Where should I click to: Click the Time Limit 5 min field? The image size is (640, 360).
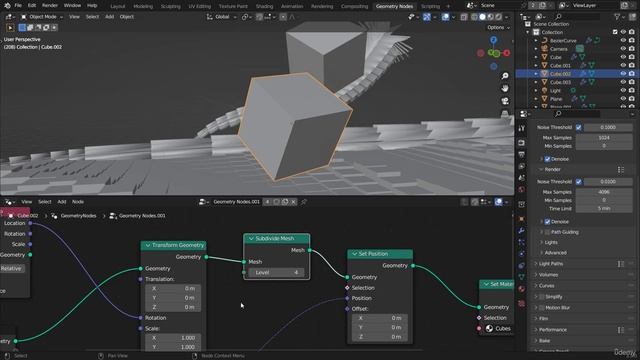604,209
